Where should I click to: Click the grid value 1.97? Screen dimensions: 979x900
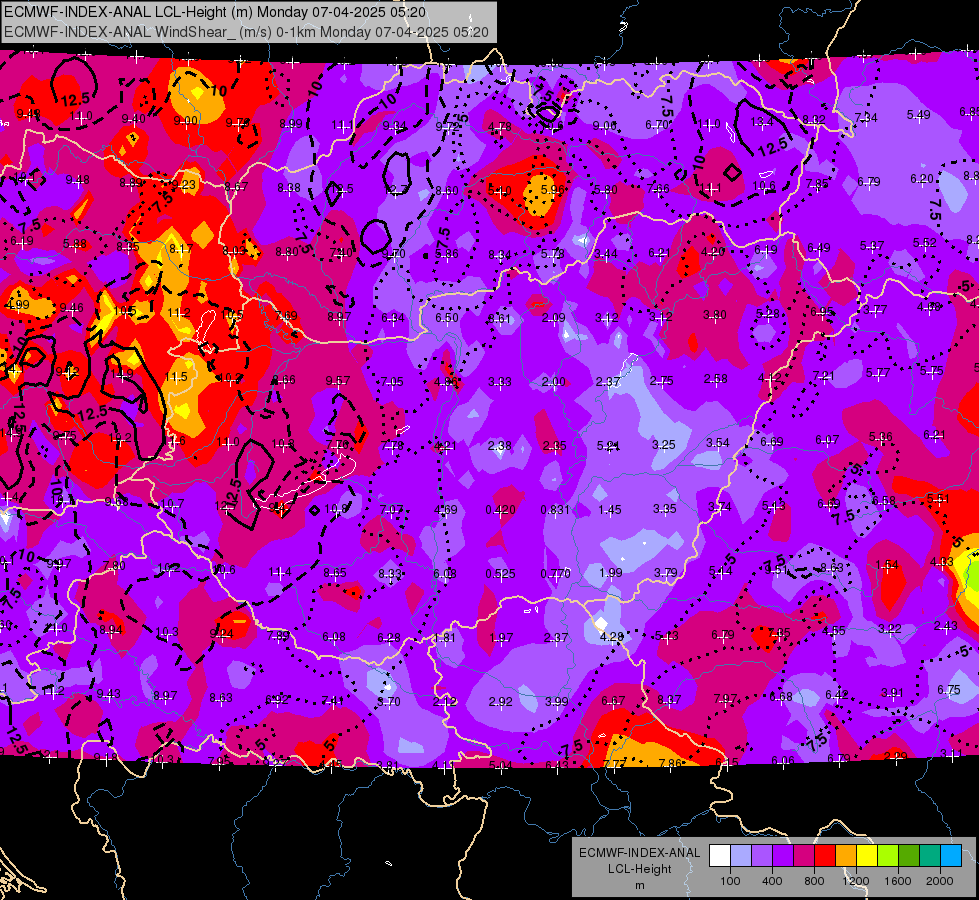501,637
